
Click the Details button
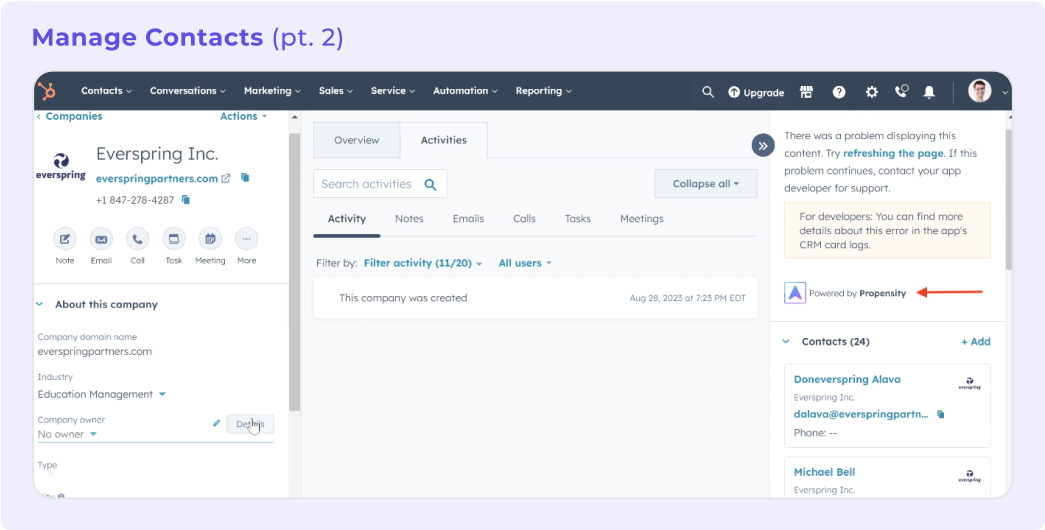[250, 424]
